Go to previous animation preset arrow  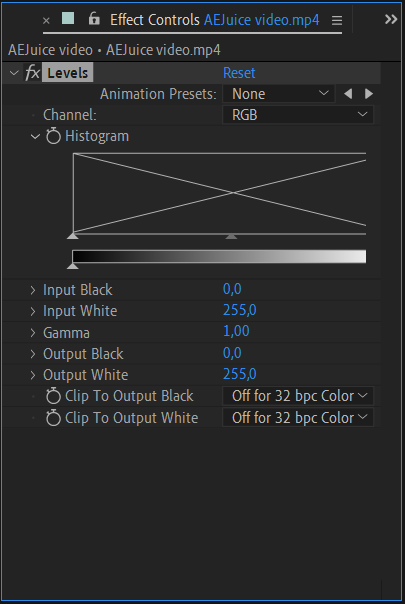tap(348, 94)
